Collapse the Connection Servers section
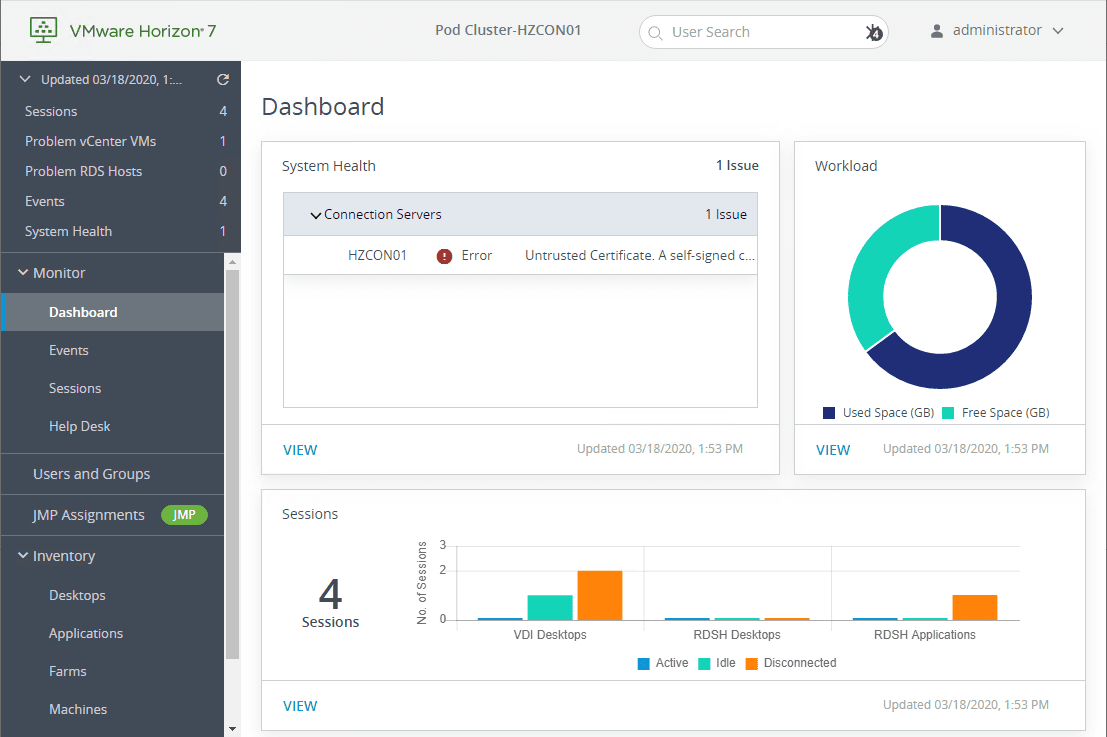 click(x=316, y=214)
